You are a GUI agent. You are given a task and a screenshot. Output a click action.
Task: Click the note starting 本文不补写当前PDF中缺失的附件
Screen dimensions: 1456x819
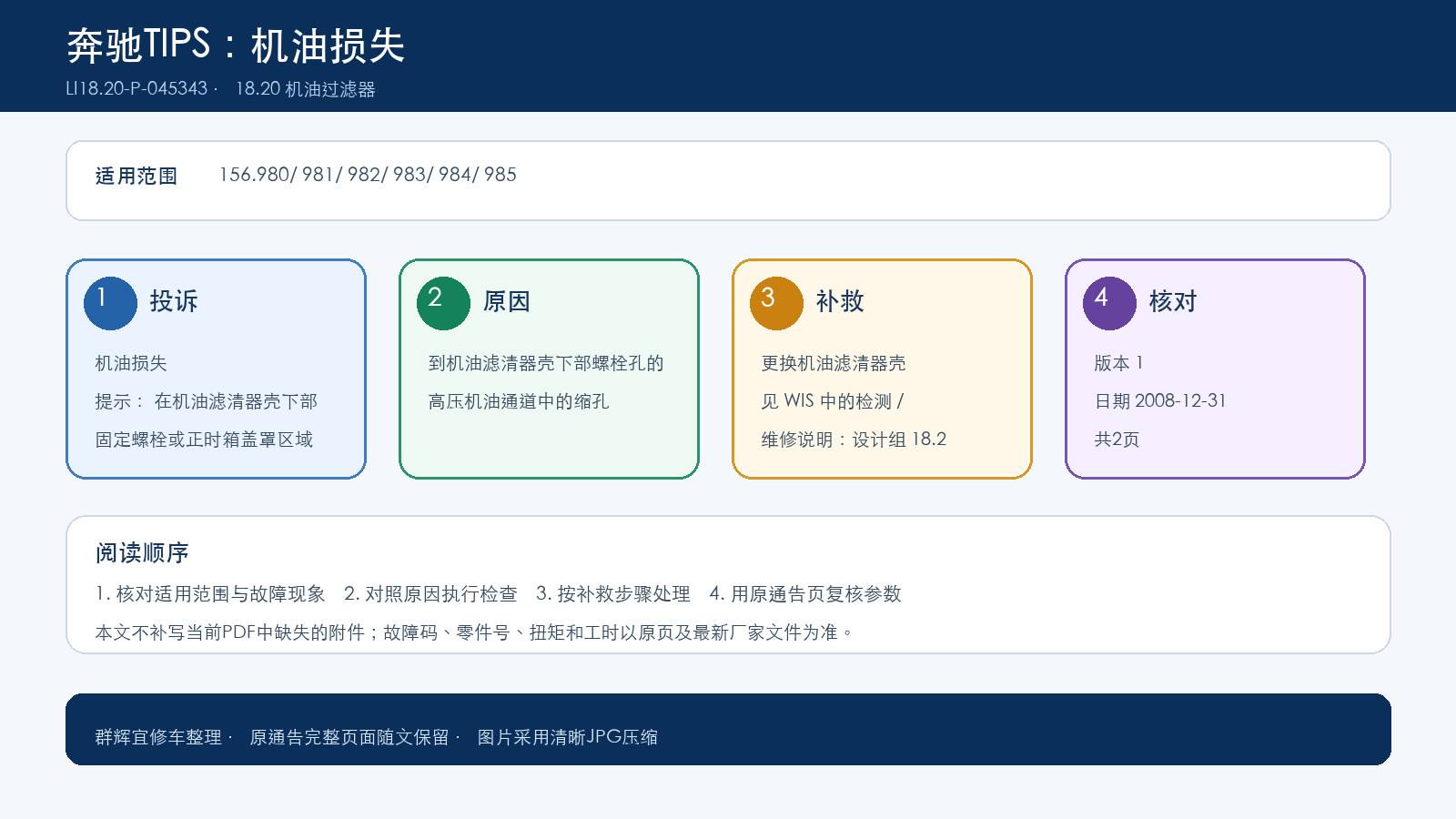pyautogui.click(x=474, y=632)
